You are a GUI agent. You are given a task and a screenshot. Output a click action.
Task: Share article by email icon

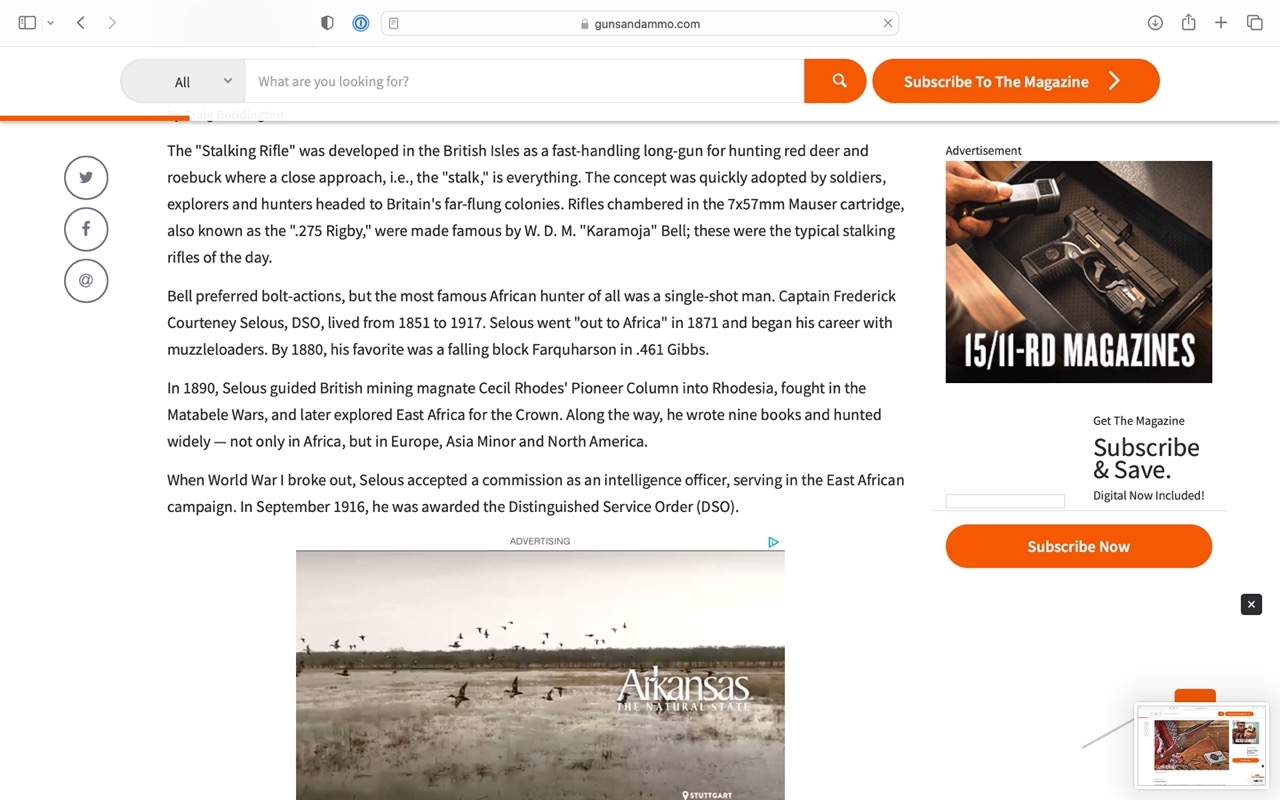coord(86,281)
